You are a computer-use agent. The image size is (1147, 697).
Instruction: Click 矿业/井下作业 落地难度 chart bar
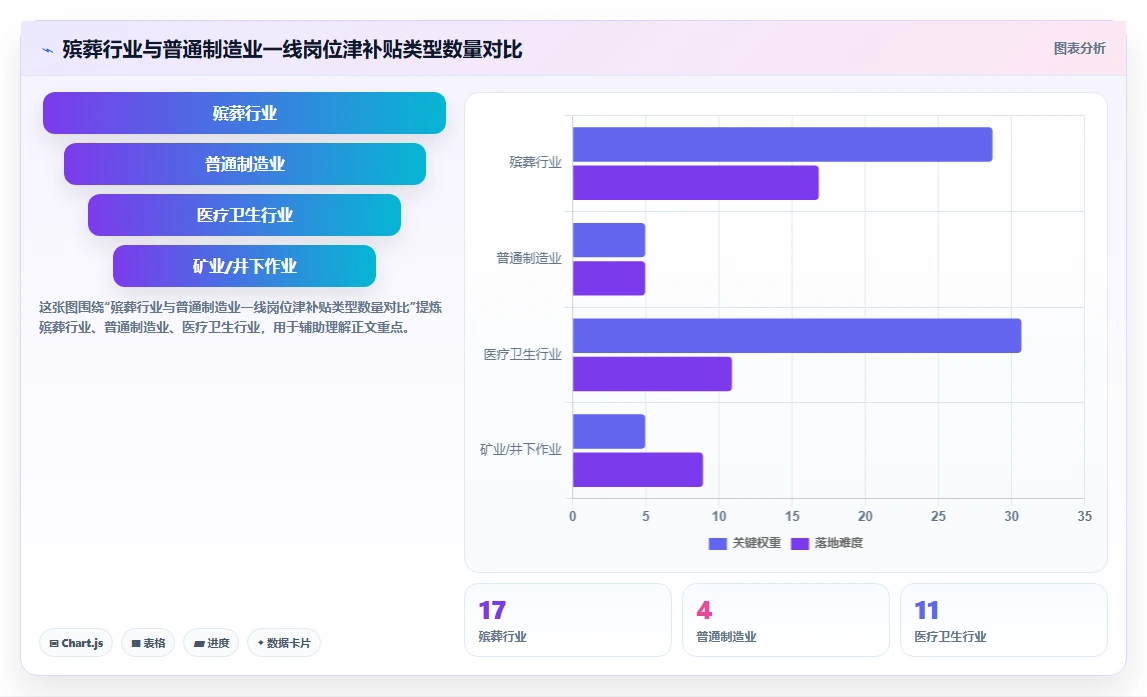[637, 470]
